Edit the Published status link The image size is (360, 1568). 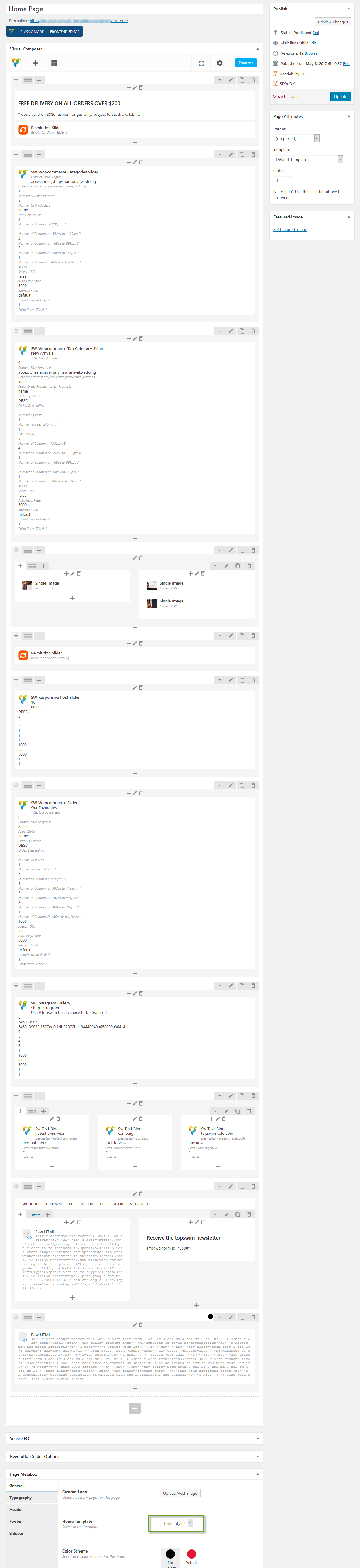pos(316,33)
